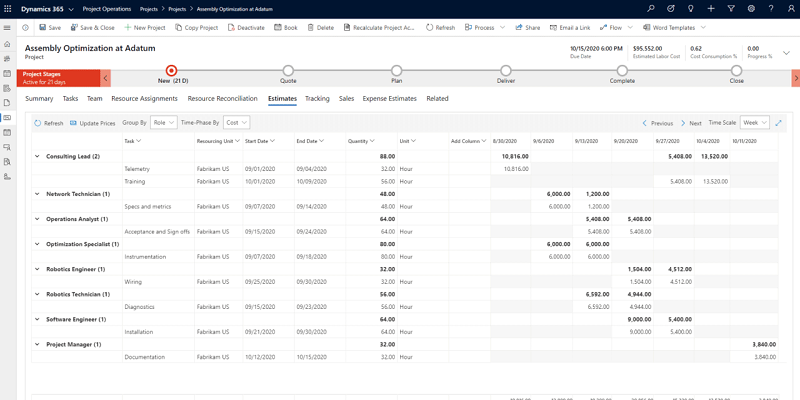Switch to the Tracking tab
The width and height of the screenshot is (800, 400).
click(x=317, y=99)
